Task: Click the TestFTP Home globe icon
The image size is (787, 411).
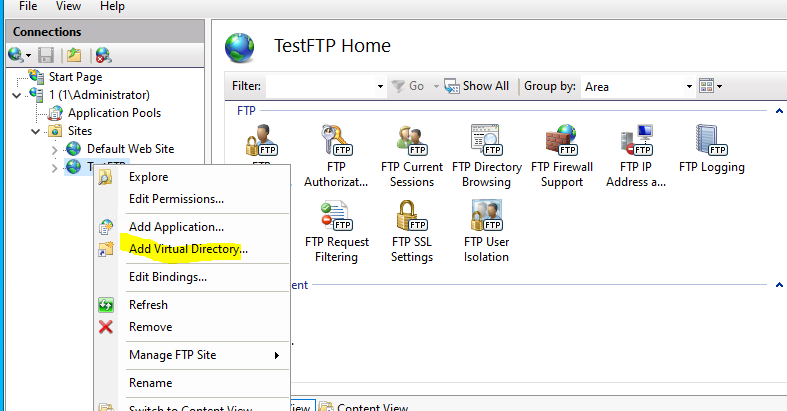Action: (239, 48)
